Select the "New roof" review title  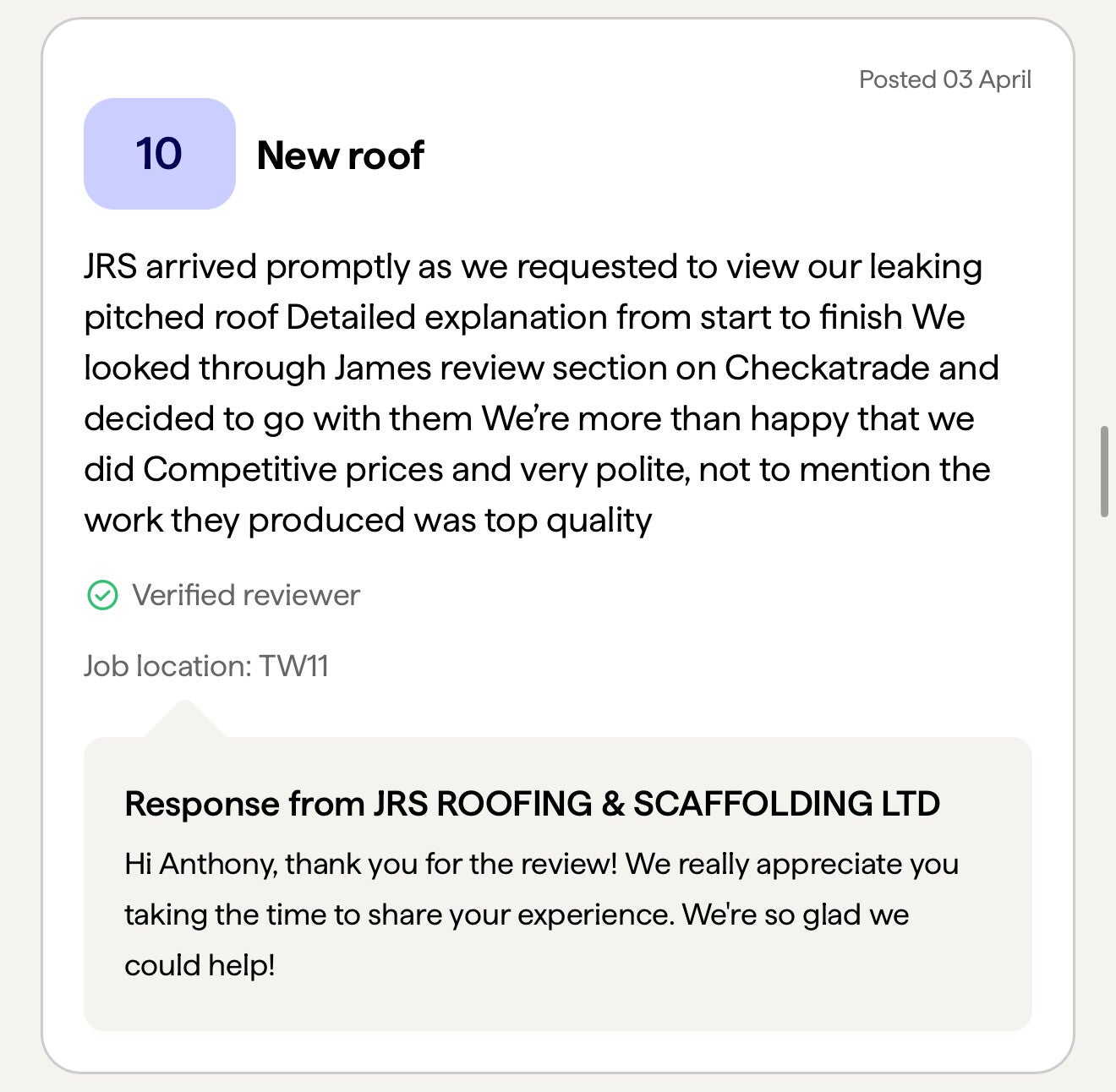click(340, 156)
